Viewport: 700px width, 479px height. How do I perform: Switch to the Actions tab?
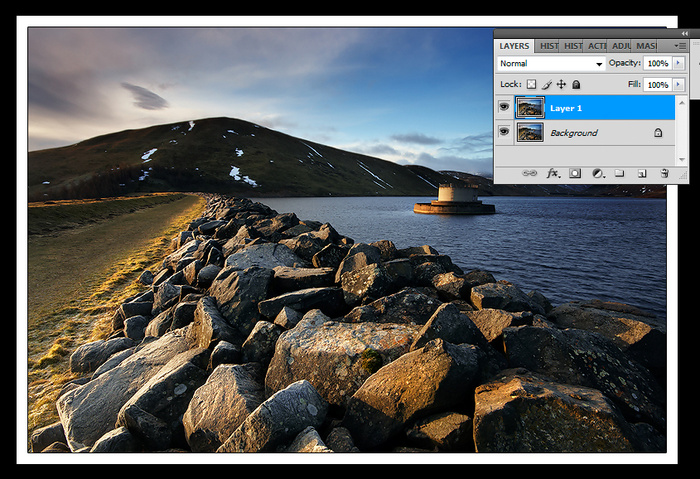pyautogui.click(x=597, y=46)
